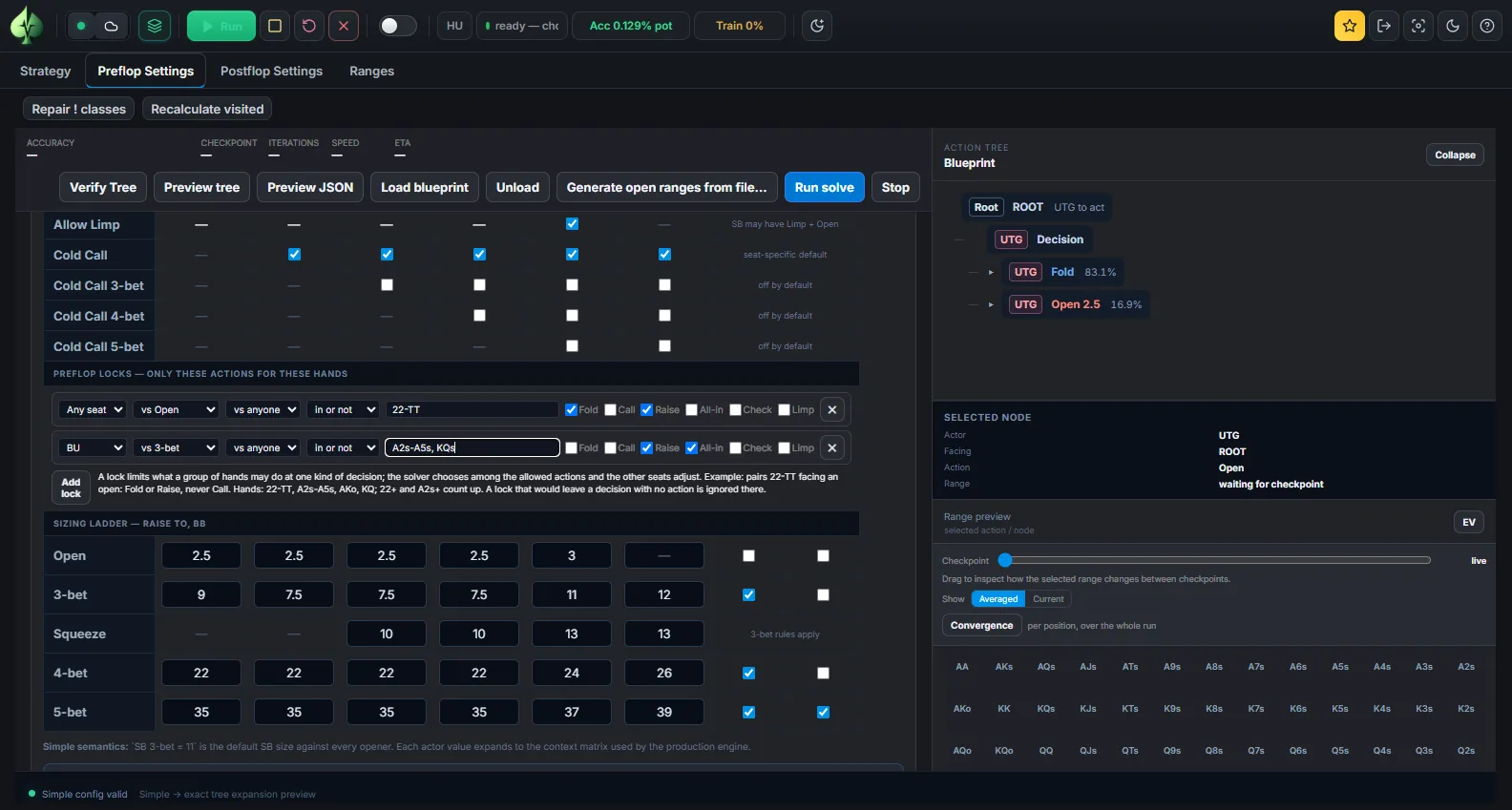Go to the Ranges tab

tap(371, 71)
